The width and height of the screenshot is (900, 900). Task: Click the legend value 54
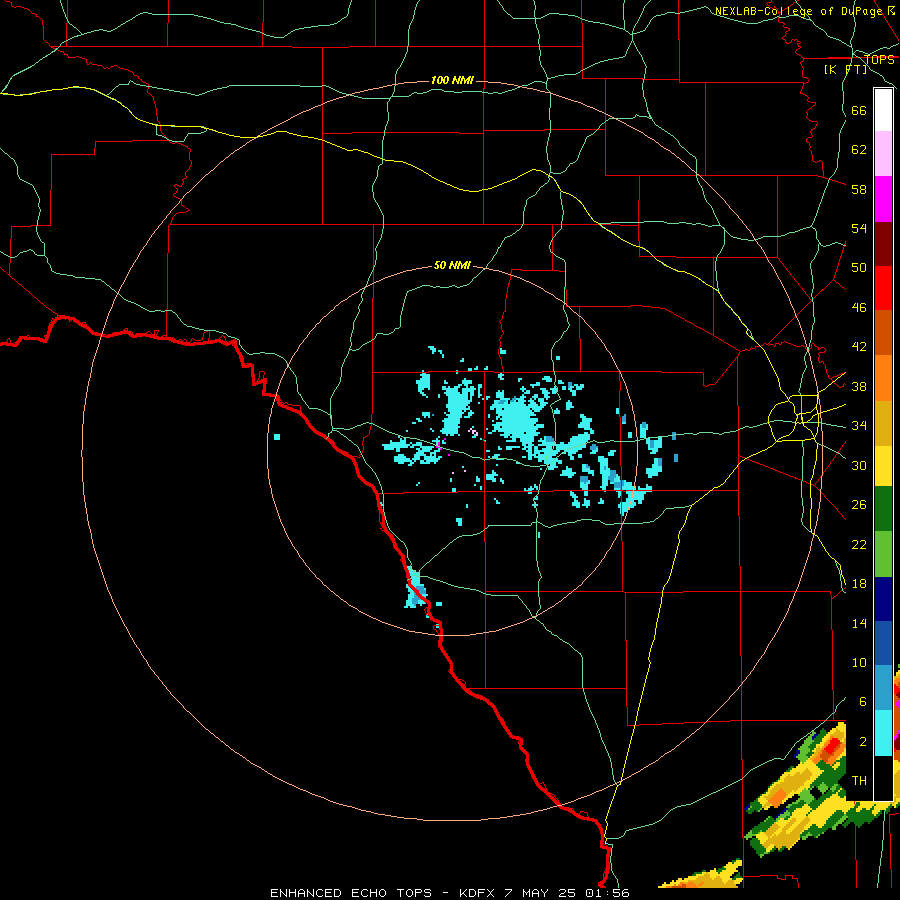point(859,228)
